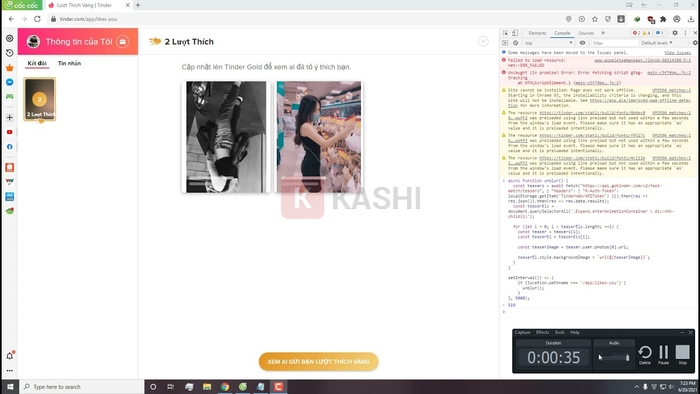Click the briefcase icon next to Thông tin của Tôi
This screenshot has height=394, width=700.
point(122,41)
